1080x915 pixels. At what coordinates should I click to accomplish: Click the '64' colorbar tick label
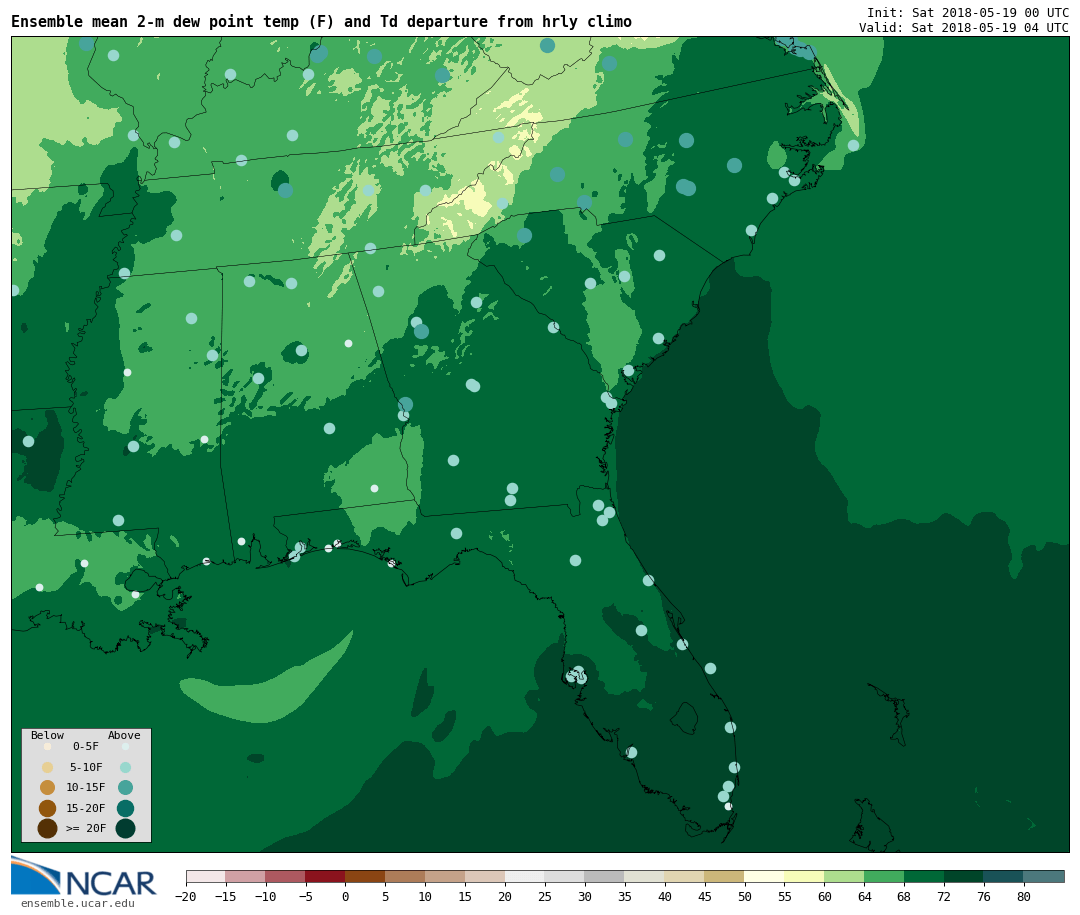pos(864,896)
